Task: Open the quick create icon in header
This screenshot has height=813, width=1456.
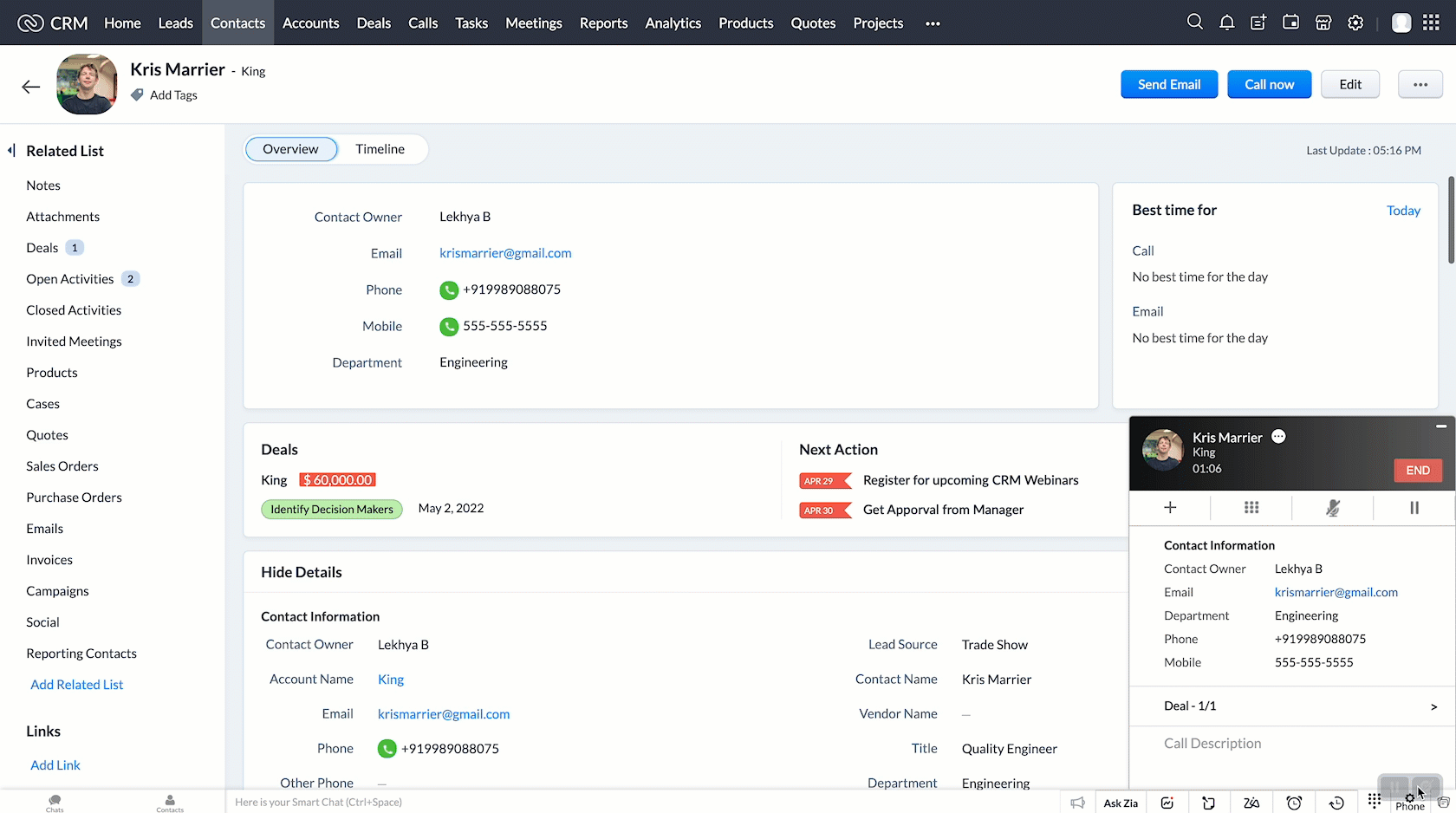Action: (x=1258, y=23)
